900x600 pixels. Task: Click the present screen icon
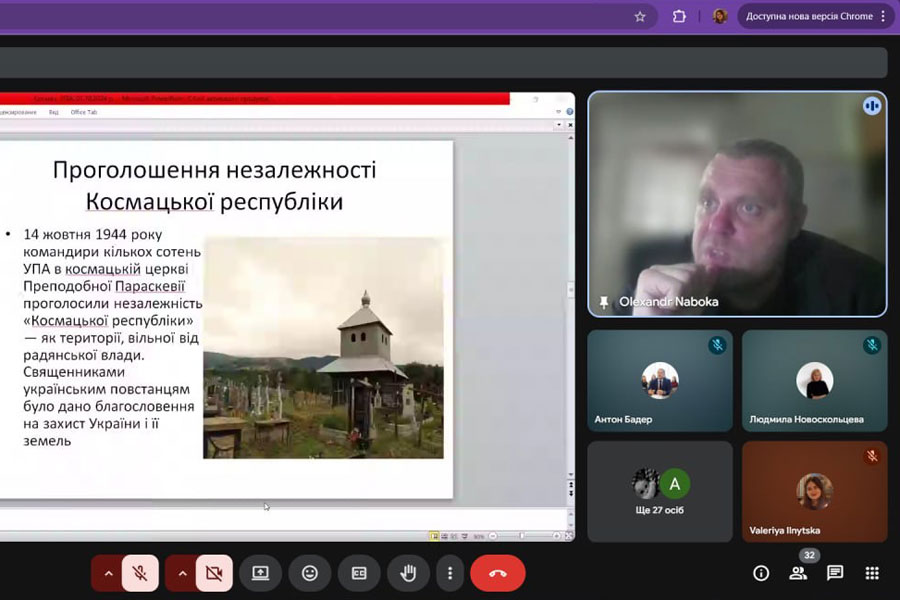click(260, 573)
